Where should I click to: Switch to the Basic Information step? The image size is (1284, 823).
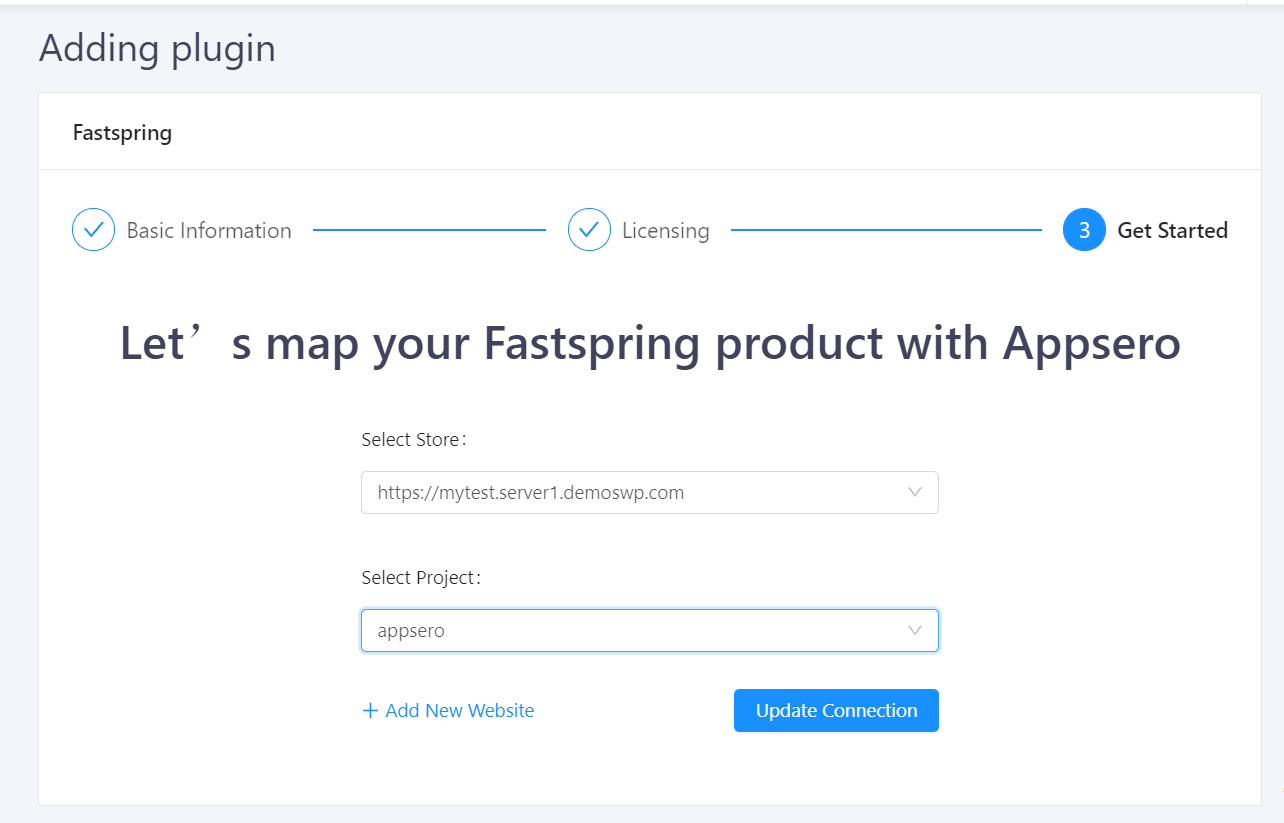click(209, 229)
